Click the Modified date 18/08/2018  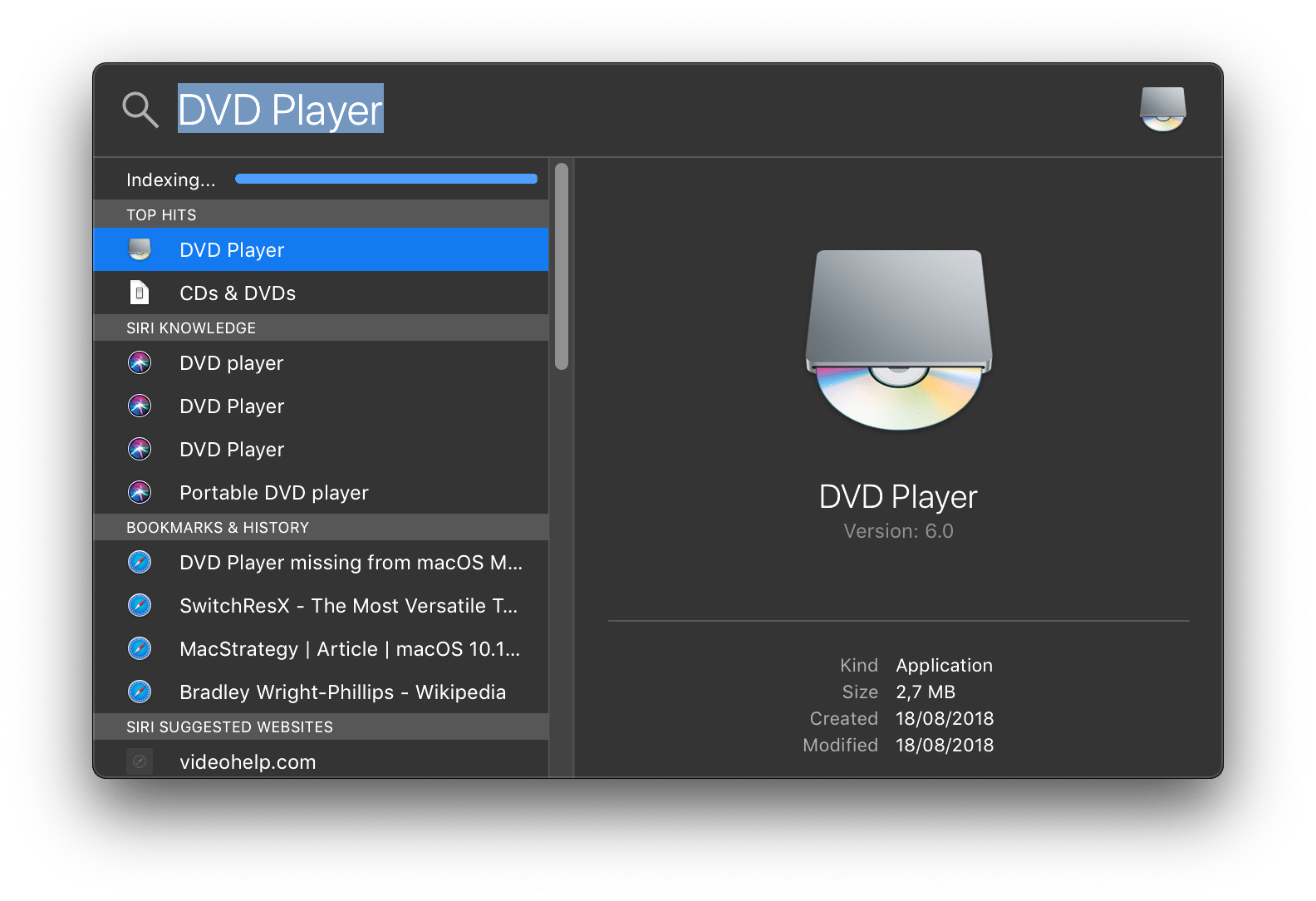(945, 745)
